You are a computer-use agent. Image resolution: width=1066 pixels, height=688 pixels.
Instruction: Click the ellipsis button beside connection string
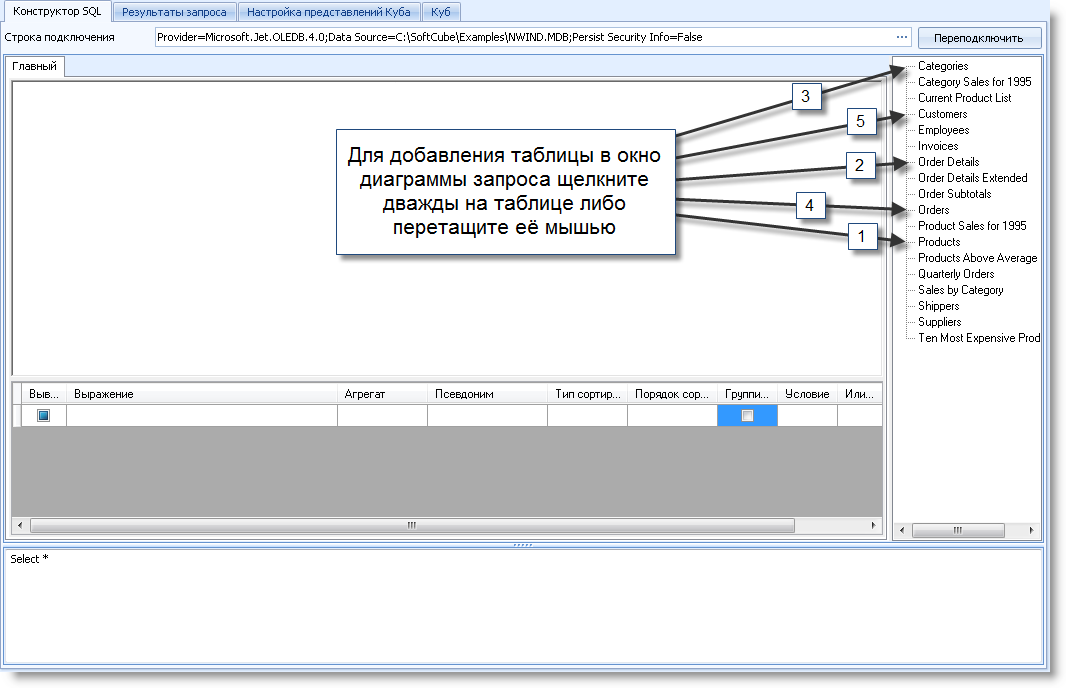902,37
